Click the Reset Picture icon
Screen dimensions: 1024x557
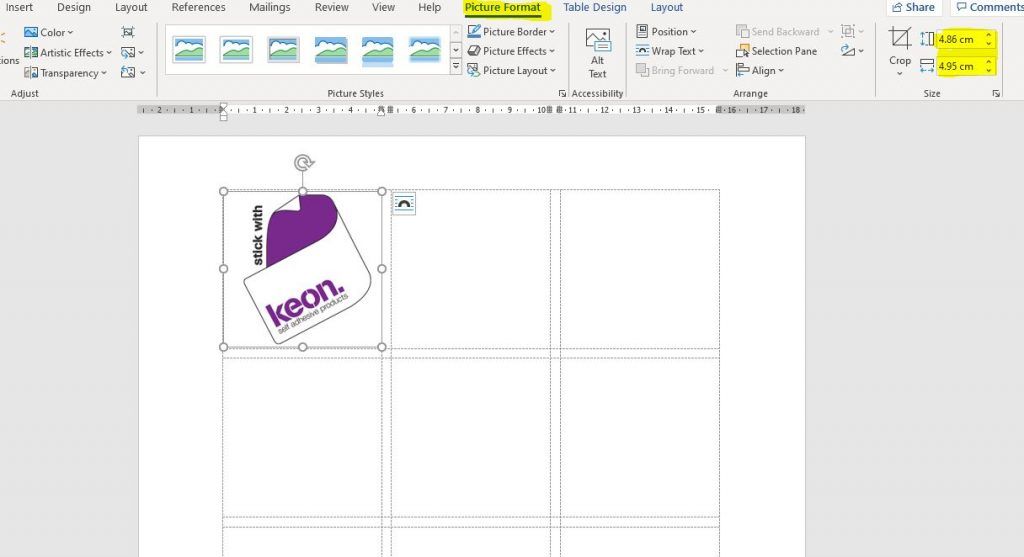(133, 72)
